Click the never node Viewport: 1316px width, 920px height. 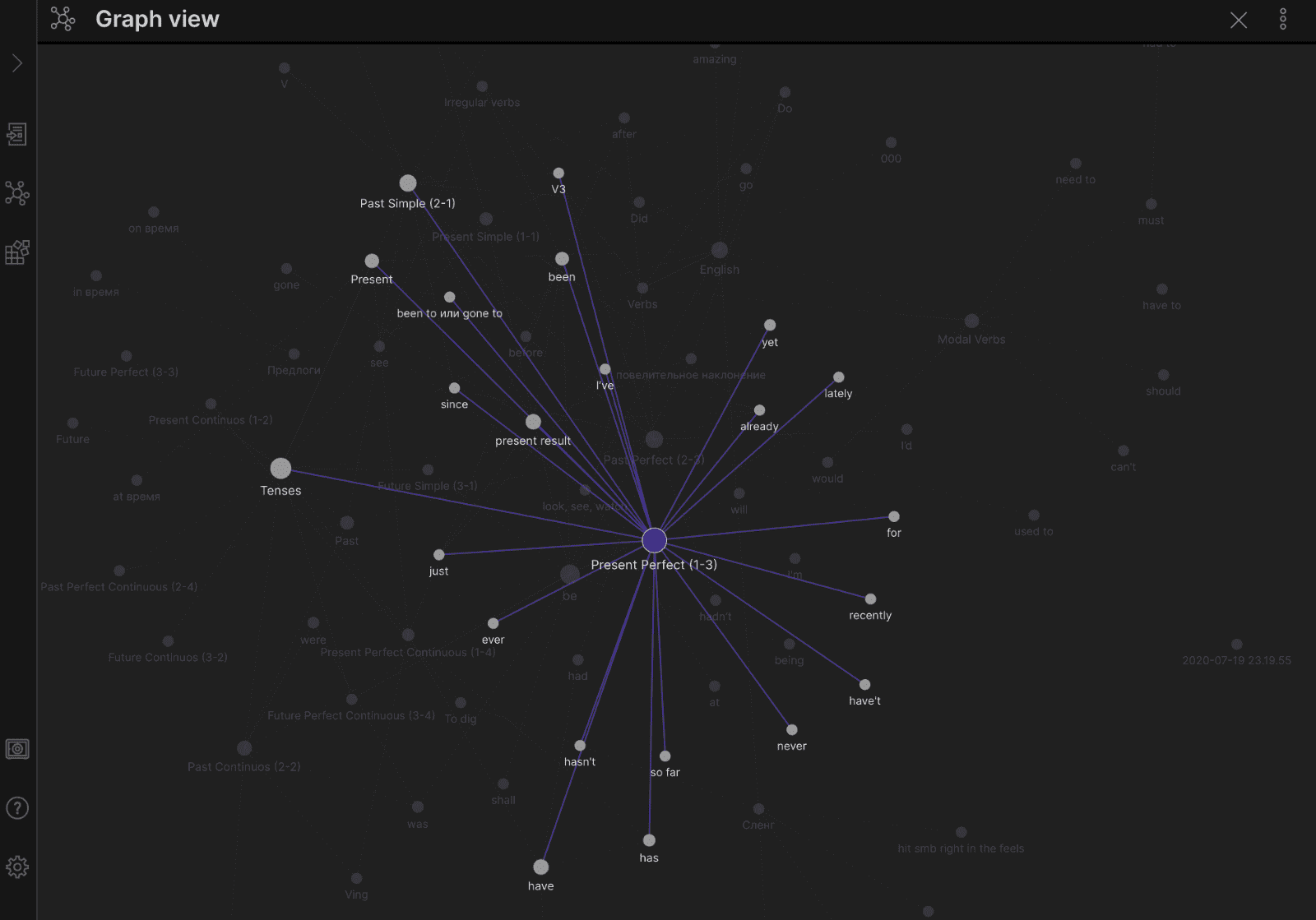792,730
